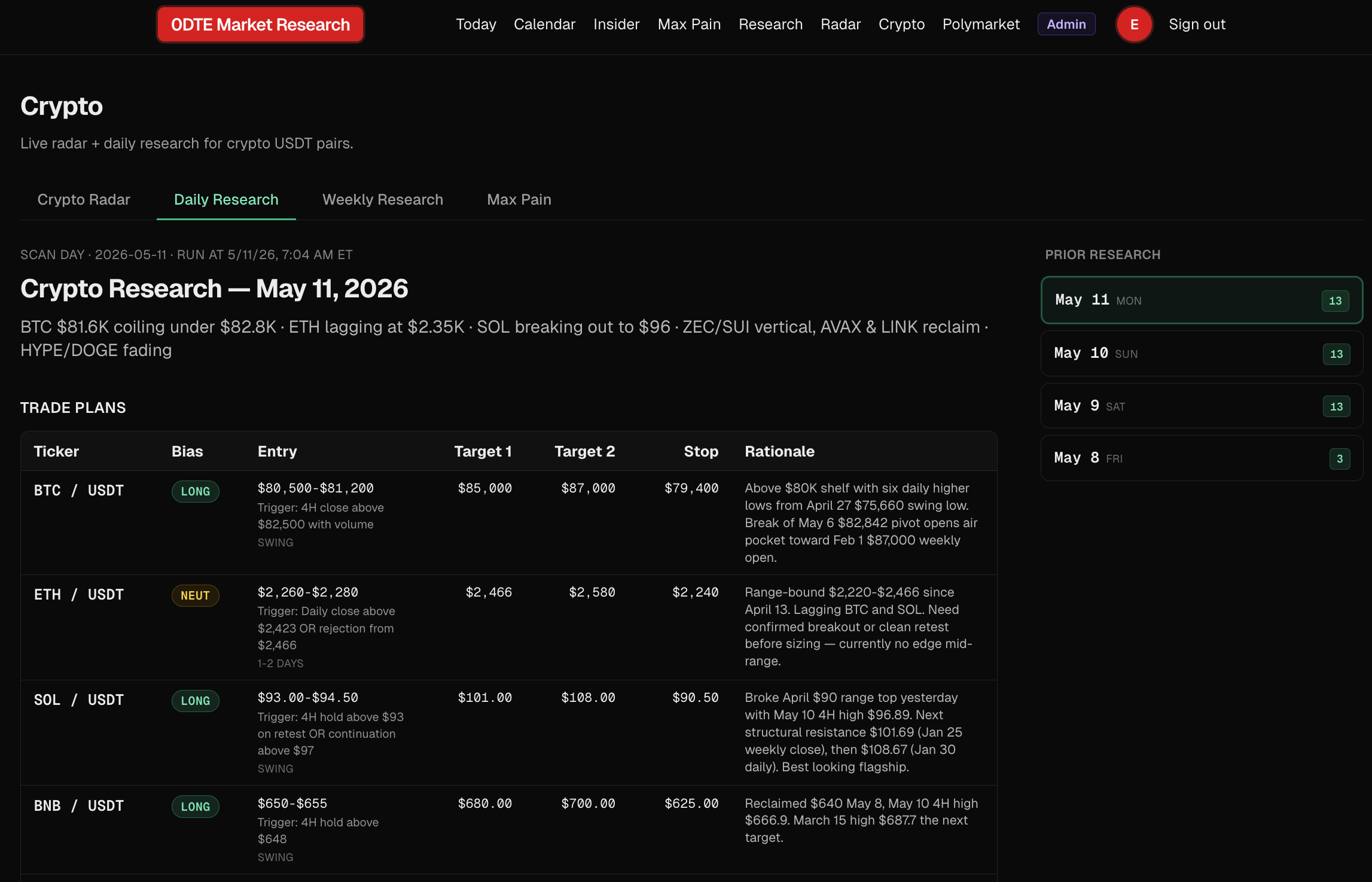Viewport: 1372px width, 882px height.
Task: Click the Target 2 column header
Action: pyautogui.click(x=584, y=452)
